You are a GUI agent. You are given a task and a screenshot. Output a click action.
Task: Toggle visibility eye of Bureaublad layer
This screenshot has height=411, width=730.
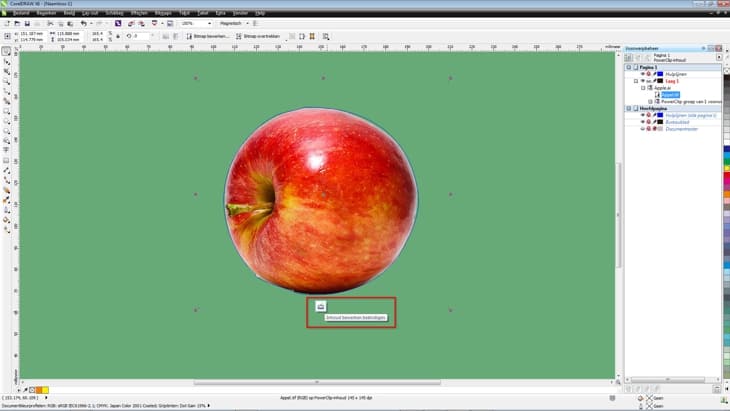[x=642, y=121]
